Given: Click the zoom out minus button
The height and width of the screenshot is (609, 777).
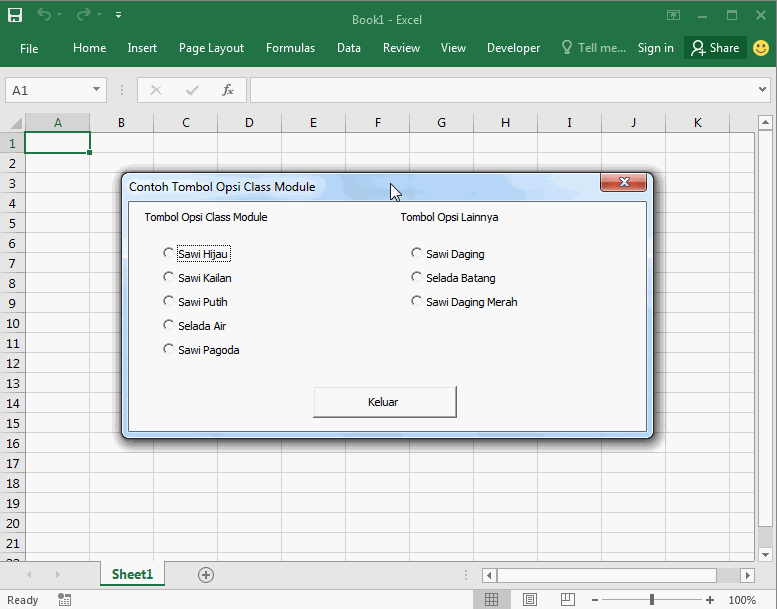Looking at the screenshot, I should coord(595,600).
